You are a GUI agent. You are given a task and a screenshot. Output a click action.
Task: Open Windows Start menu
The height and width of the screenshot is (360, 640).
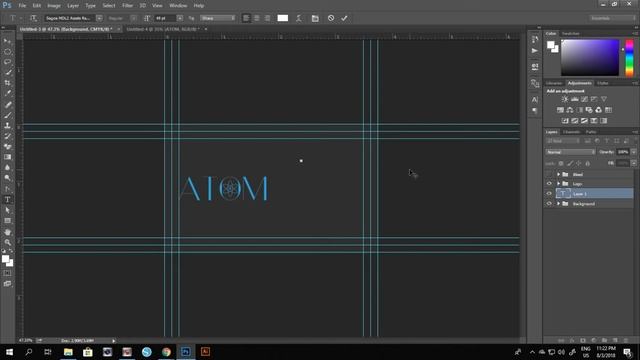pyautogui.click(x=9, y=352)
